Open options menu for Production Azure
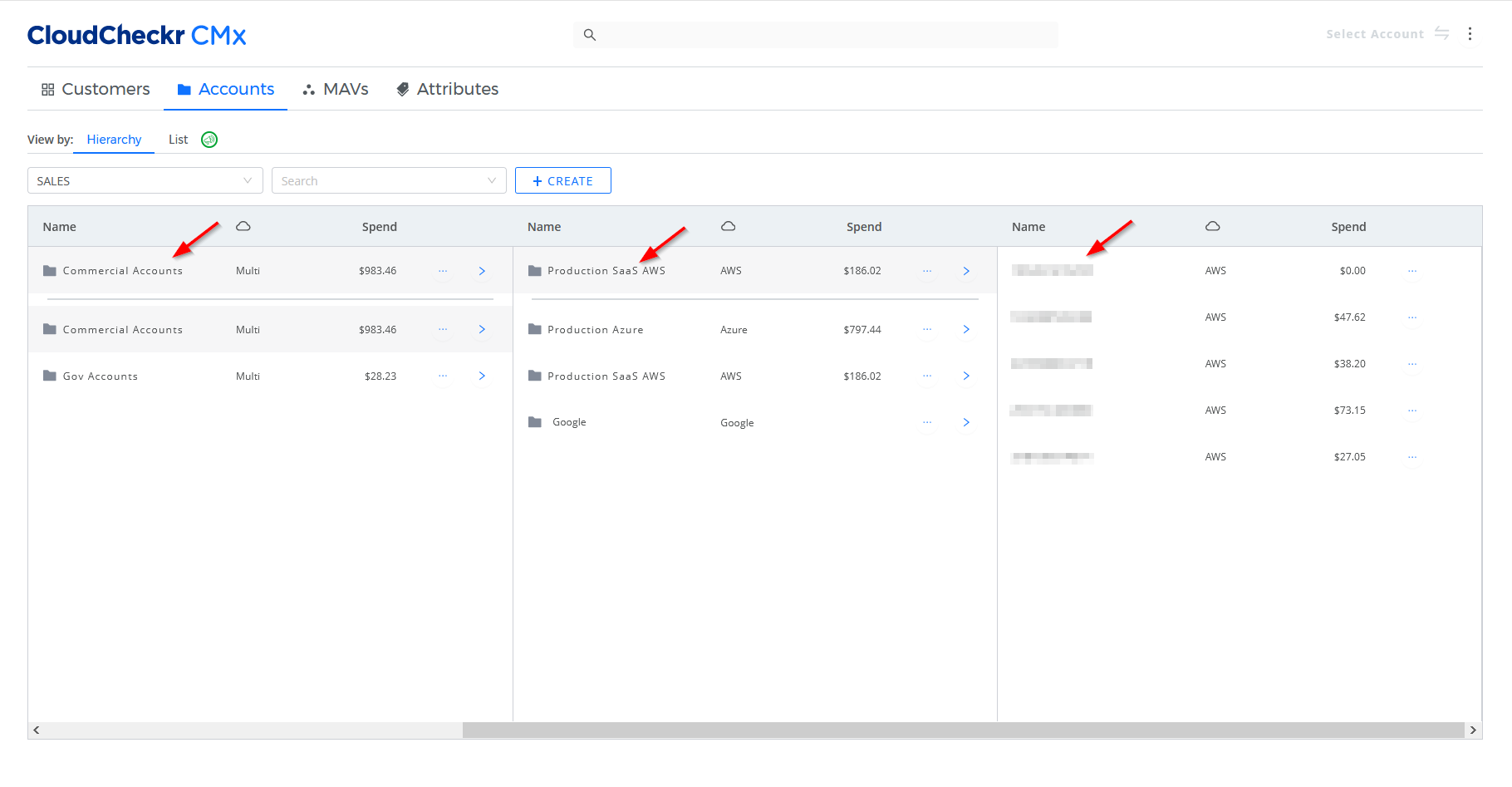 [x=927, y=330]
